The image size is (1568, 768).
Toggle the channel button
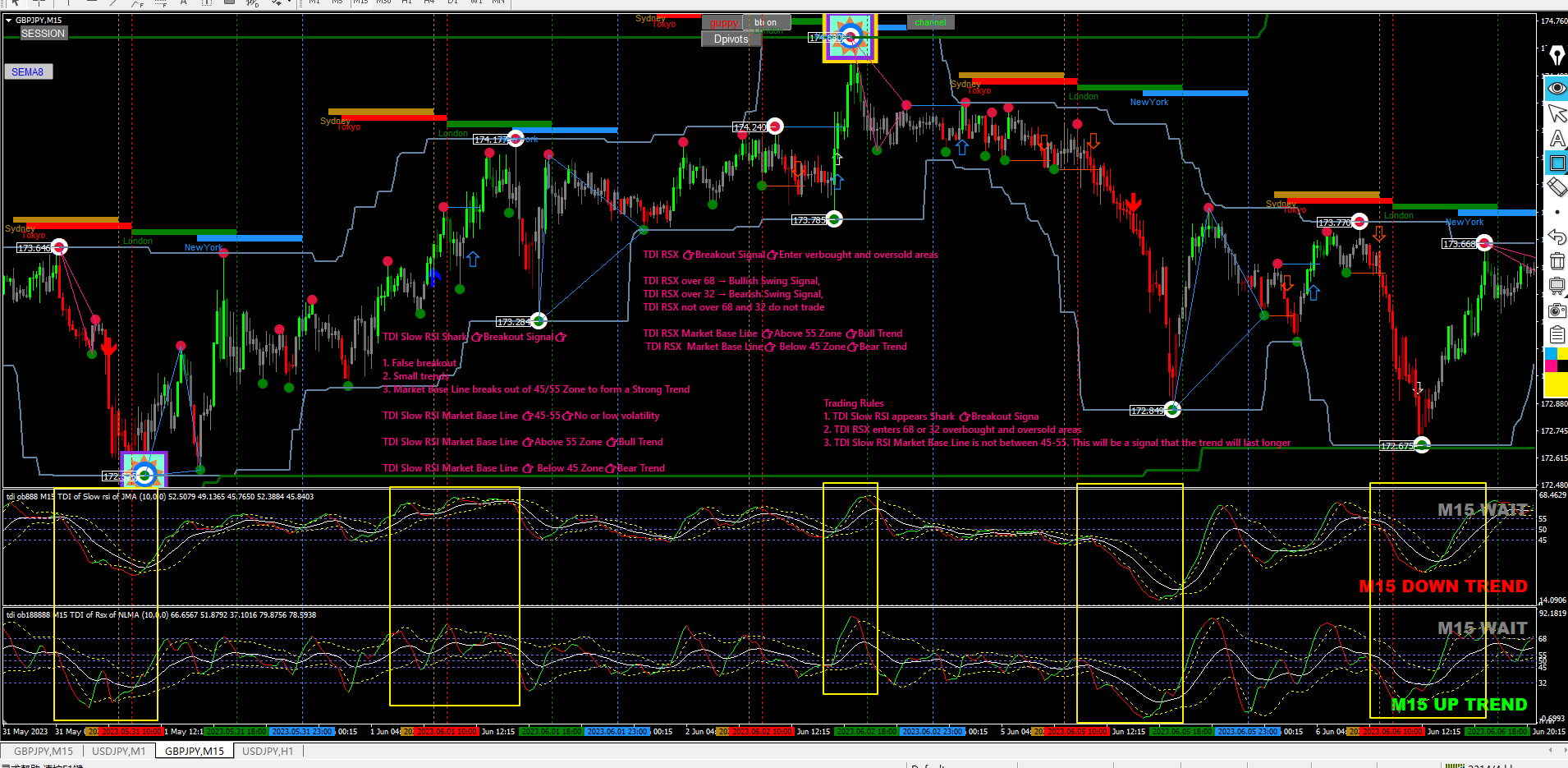click(930, 23)
